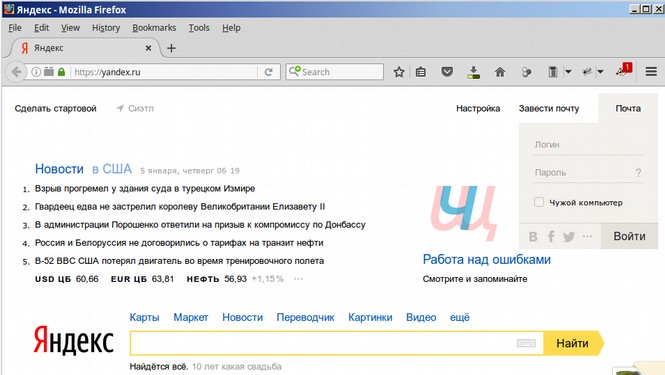Open the History menu
The image size is (665, 375).
[106, 28]
